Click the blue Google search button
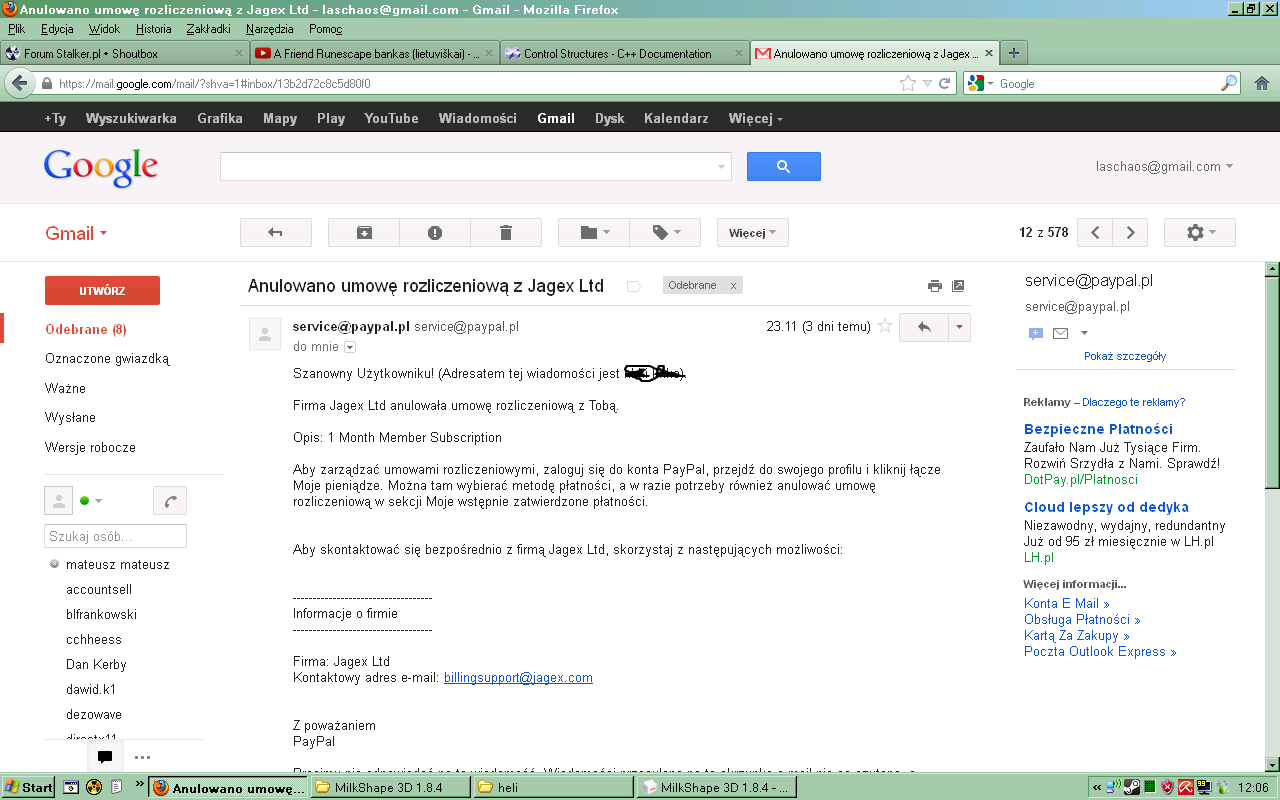The height and width of the screenshot is (800, 1280). pos(784,166)
